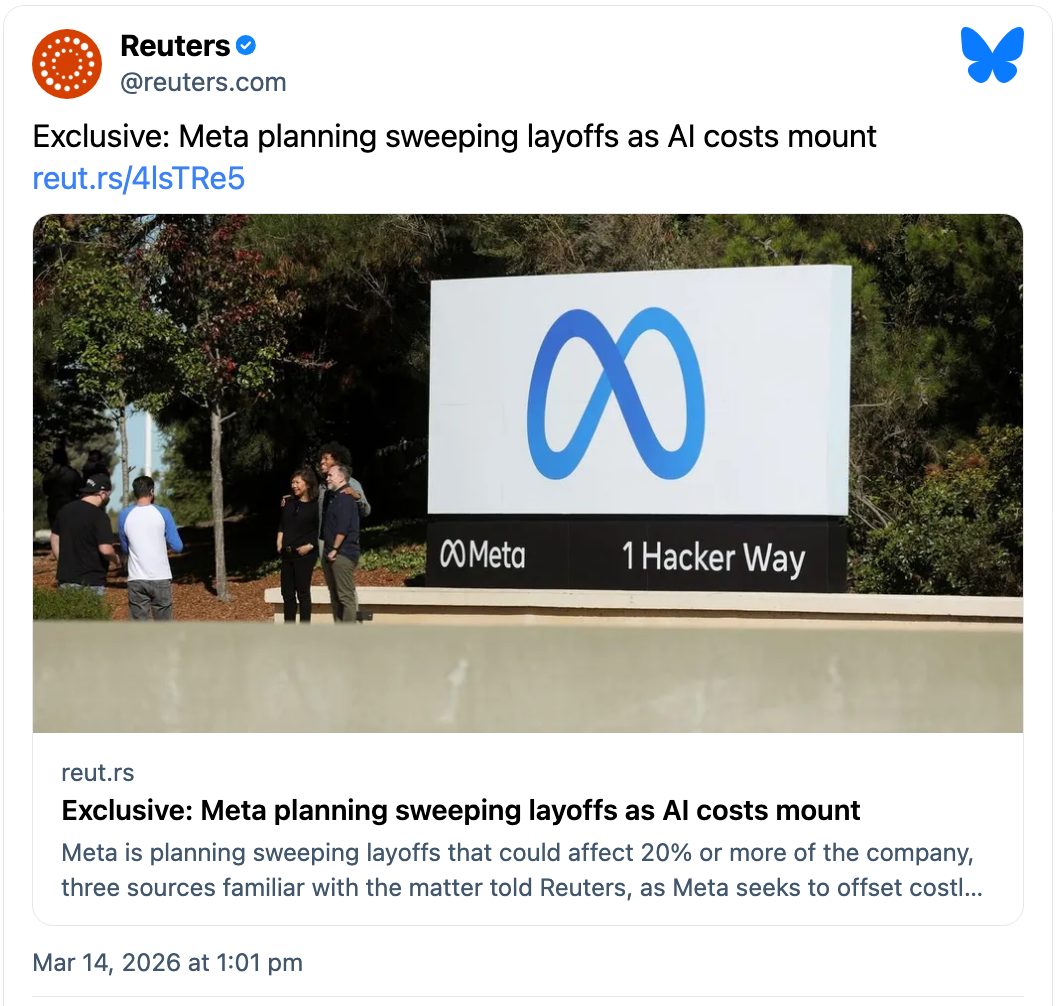Click the Bluesky butterfly logo

[992, 55]
